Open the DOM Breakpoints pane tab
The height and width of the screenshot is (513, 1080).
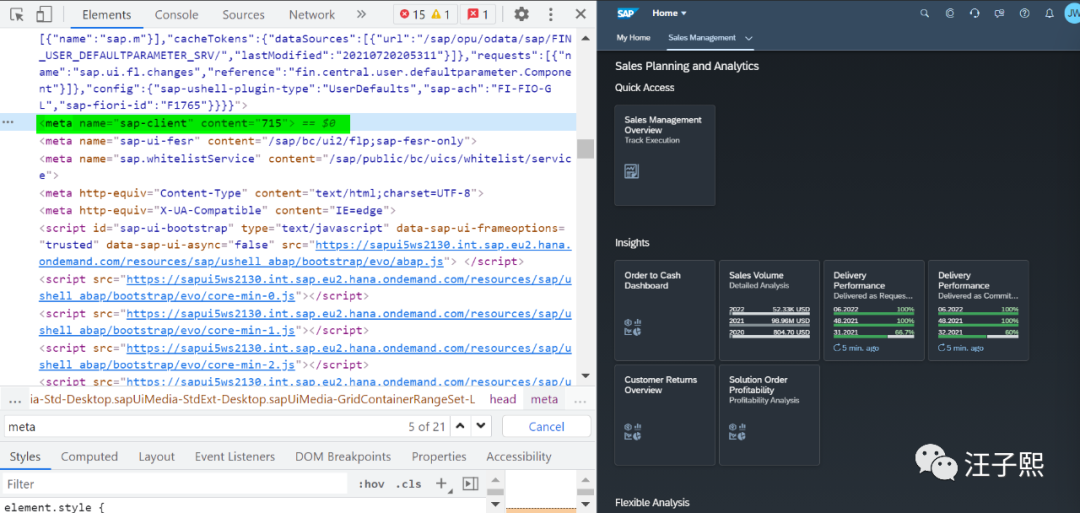pyautogui.click(x=343, y=457)
